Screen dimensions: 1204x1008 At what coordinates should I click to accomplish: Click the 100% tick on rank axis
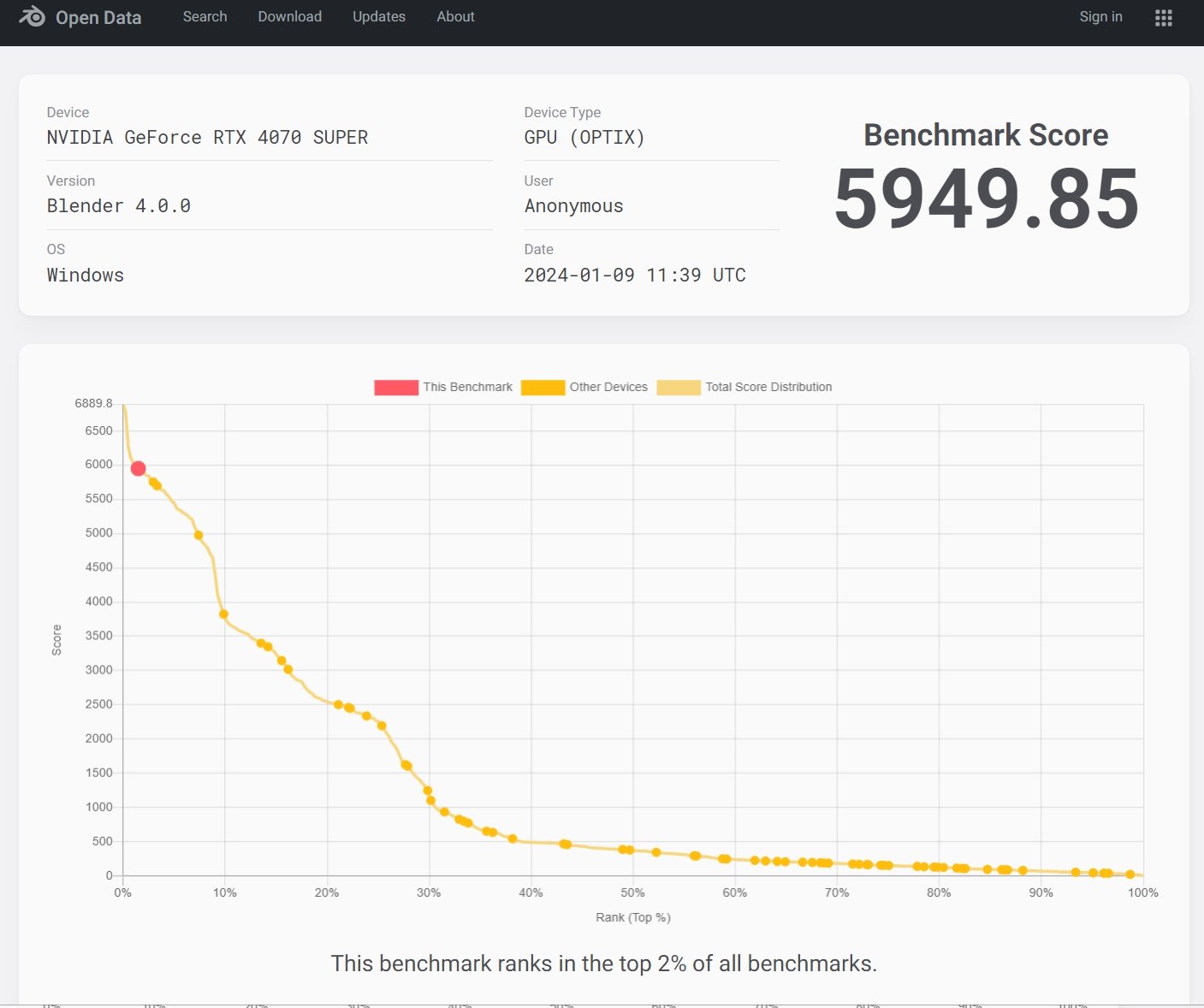1142,892
